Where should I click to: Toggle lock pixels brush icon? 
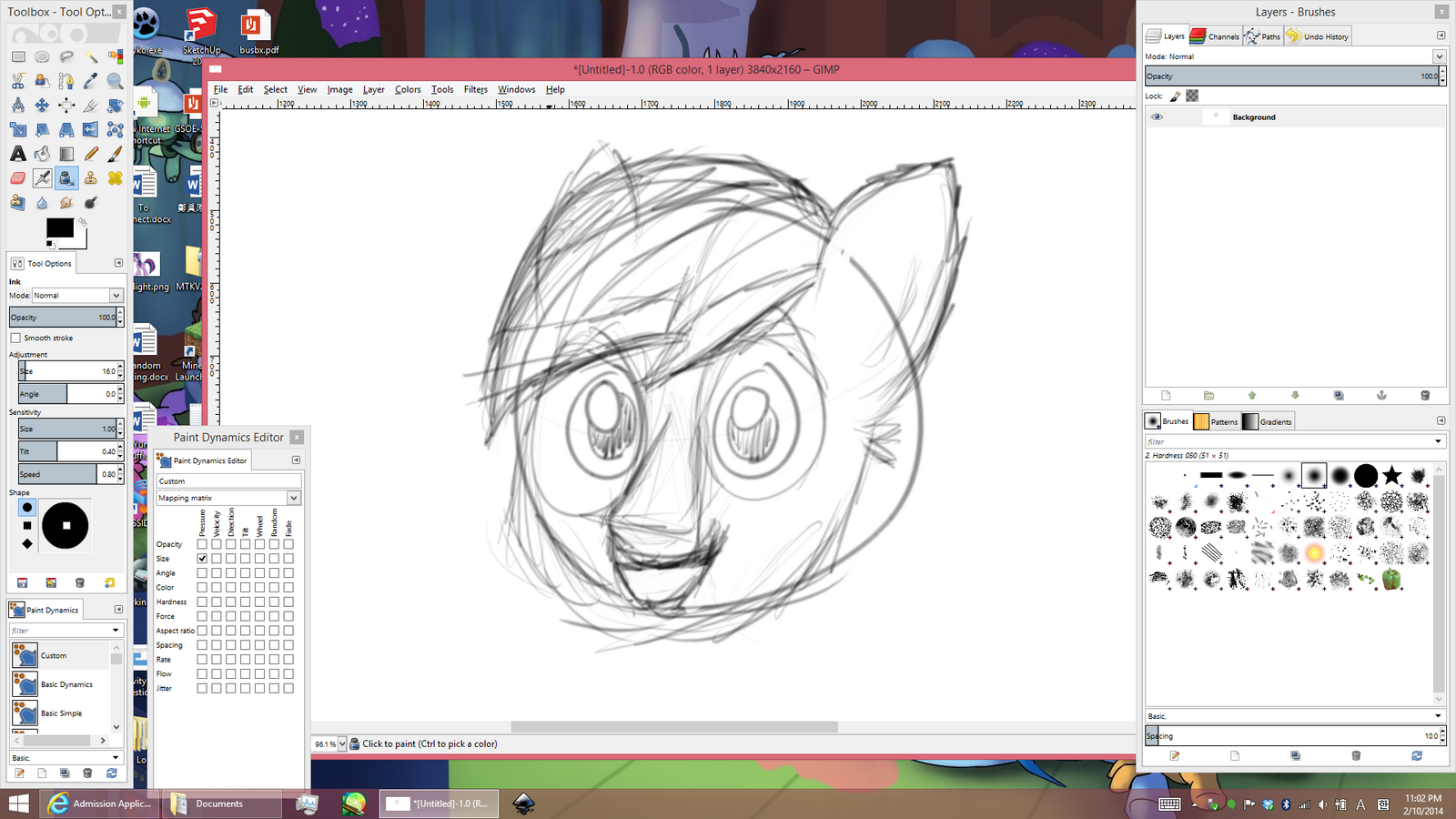tap(1175, 96)
